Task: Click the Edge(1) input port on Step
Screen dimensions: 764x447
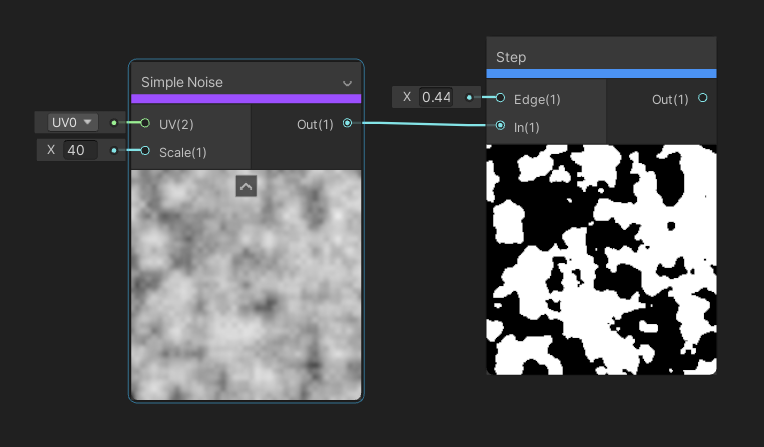Action: [x=500, y=98]
